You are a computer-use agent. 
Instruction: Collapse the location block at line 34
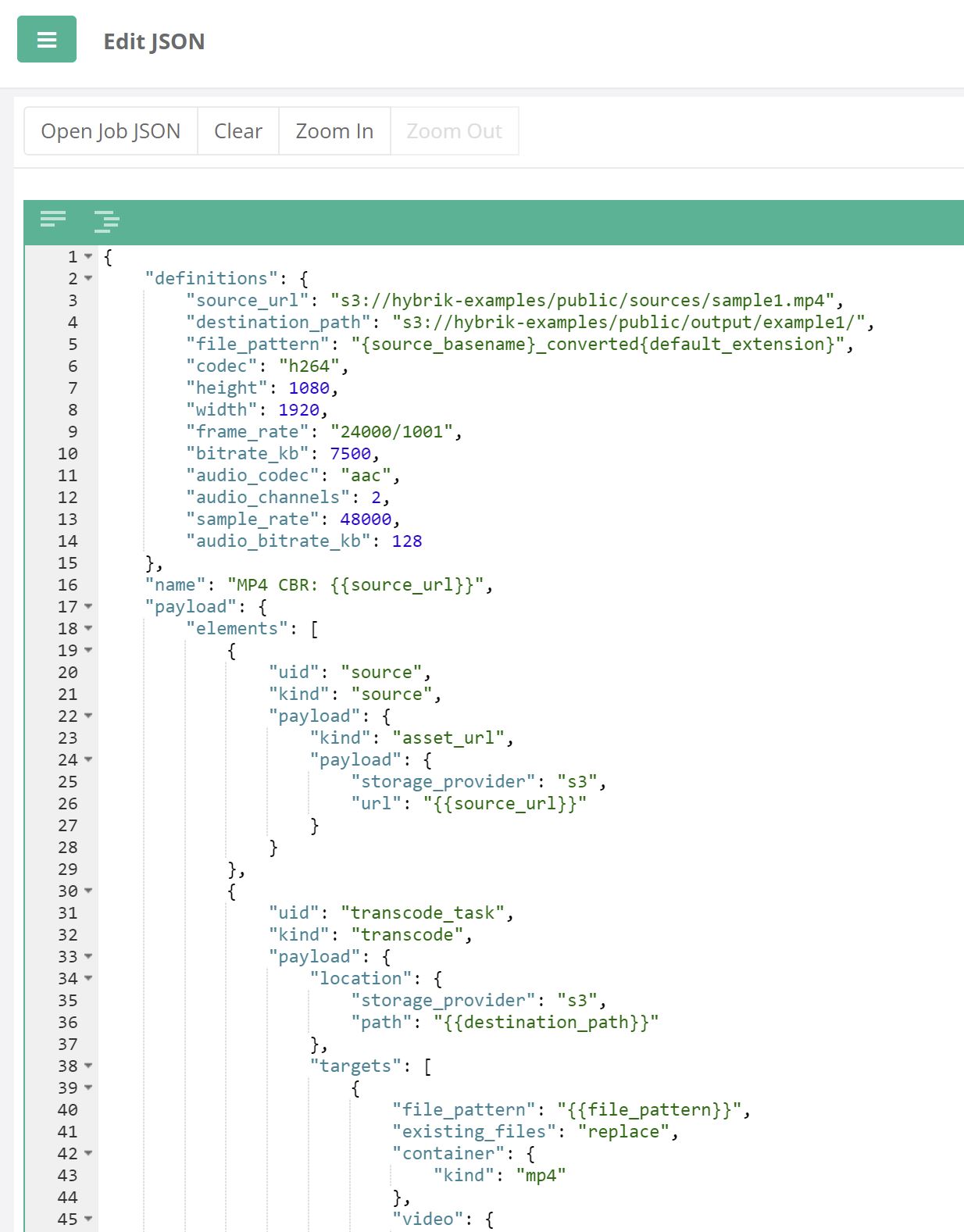88,979
